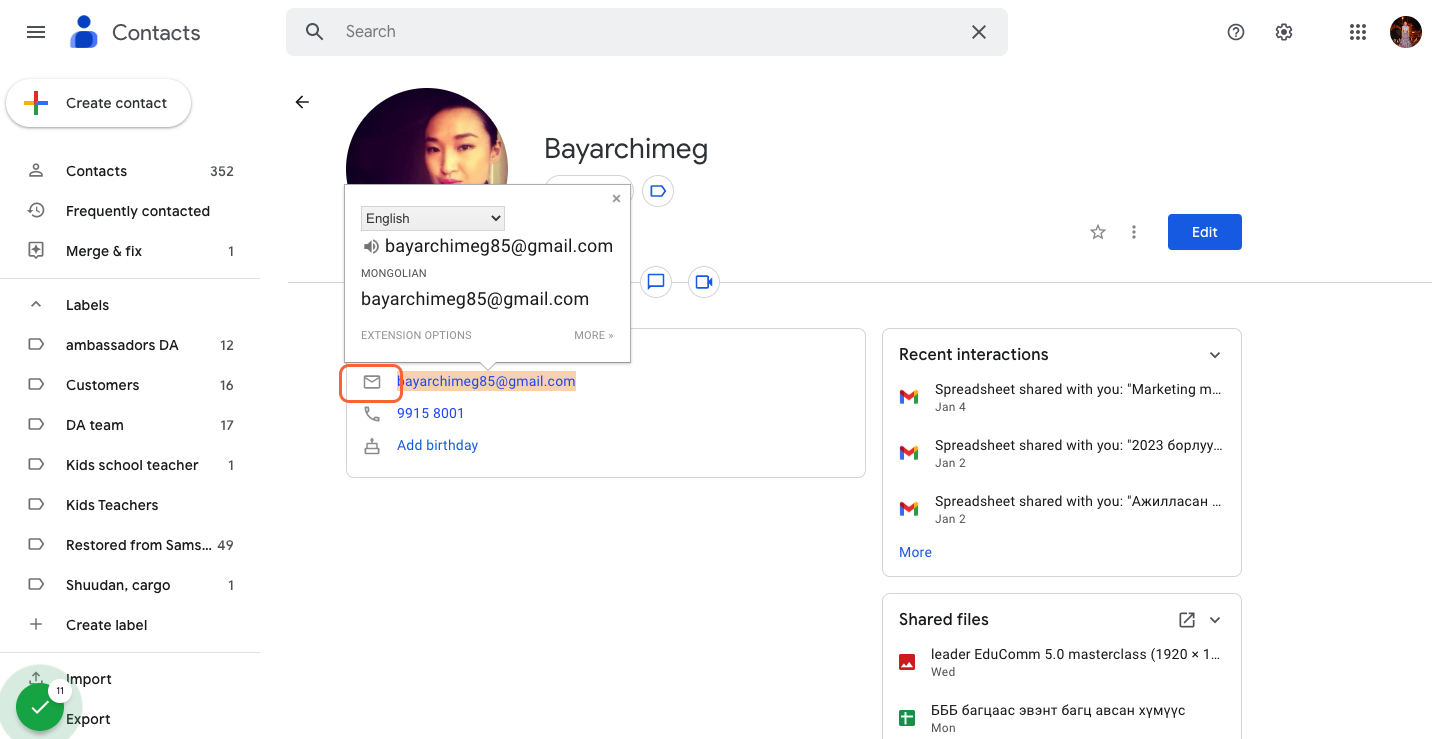Start a chat with Bayarchimeg
The height and width of the screenshot is (739, 1440).
pyautogui.click(x=656, y=282)
